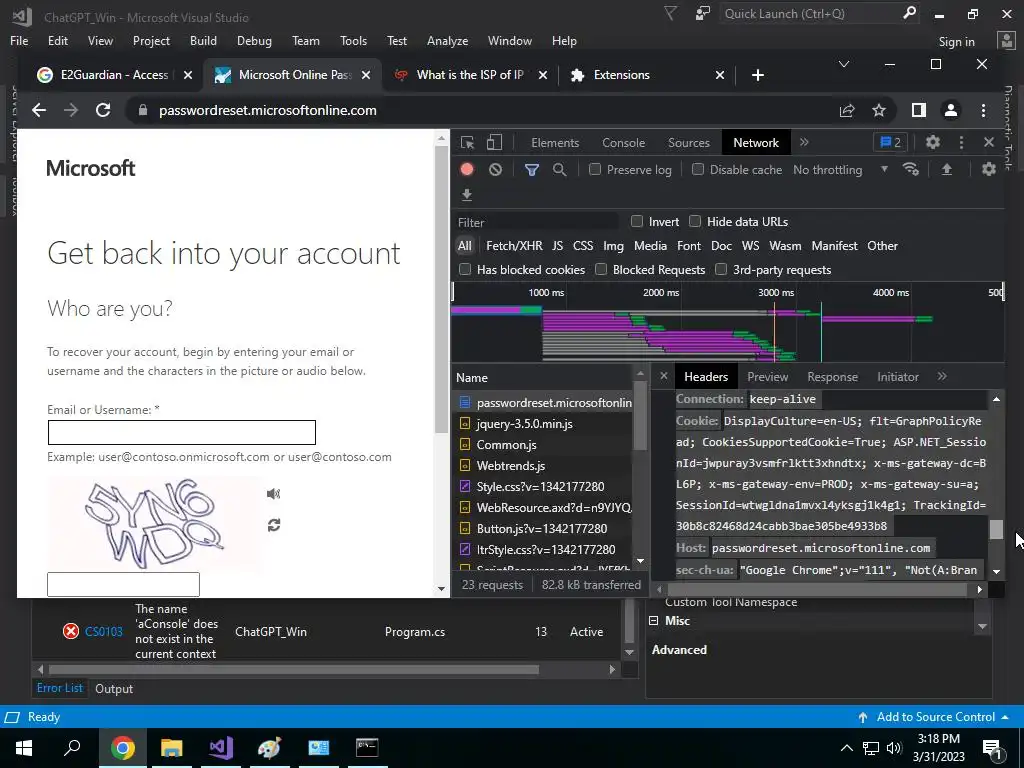
Task: Click Sign in in Visual Studio
Action: click(956, 42)
